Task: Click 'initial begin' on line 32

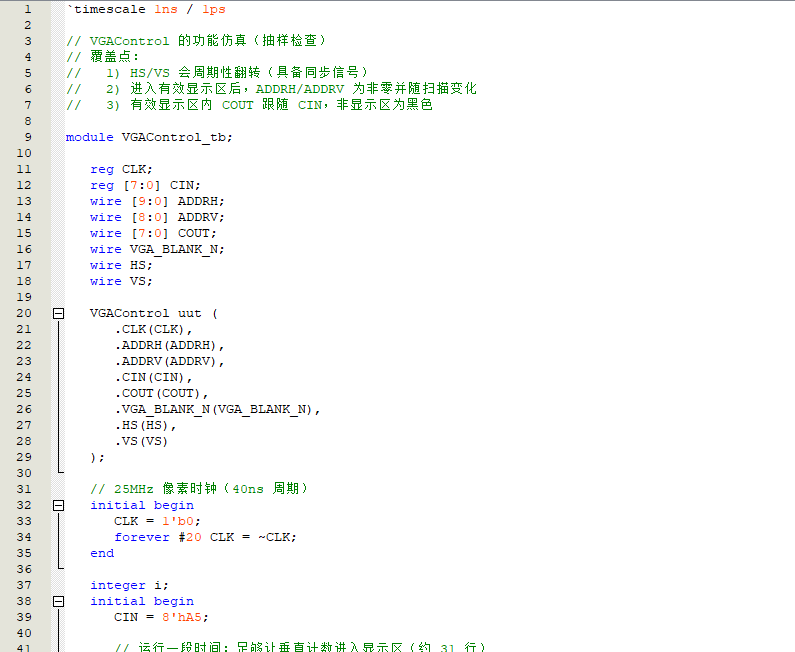Action: [142, 505]
